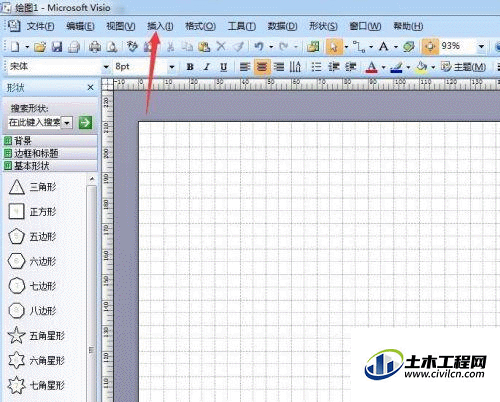Open the 工具(T) menu
The image size is (500, 402).
tap(241, 26)
